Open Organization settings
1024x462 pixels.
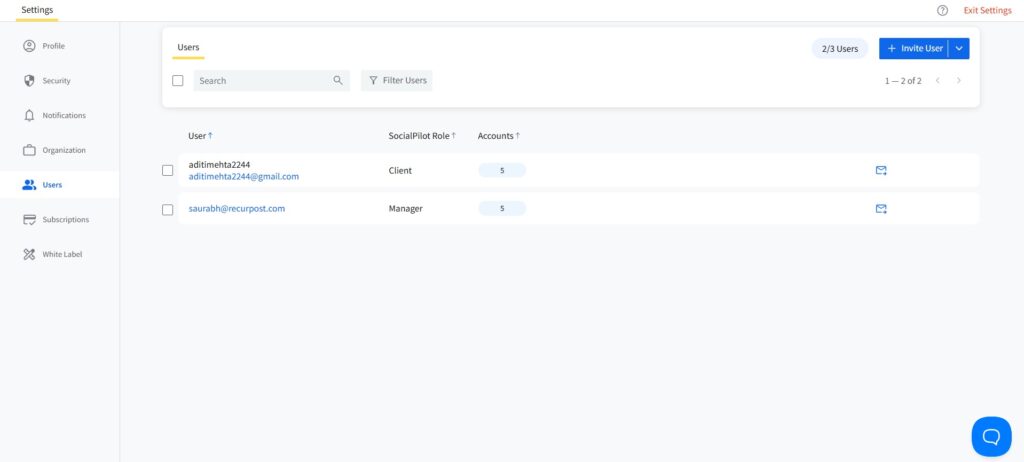pos(54,150)
